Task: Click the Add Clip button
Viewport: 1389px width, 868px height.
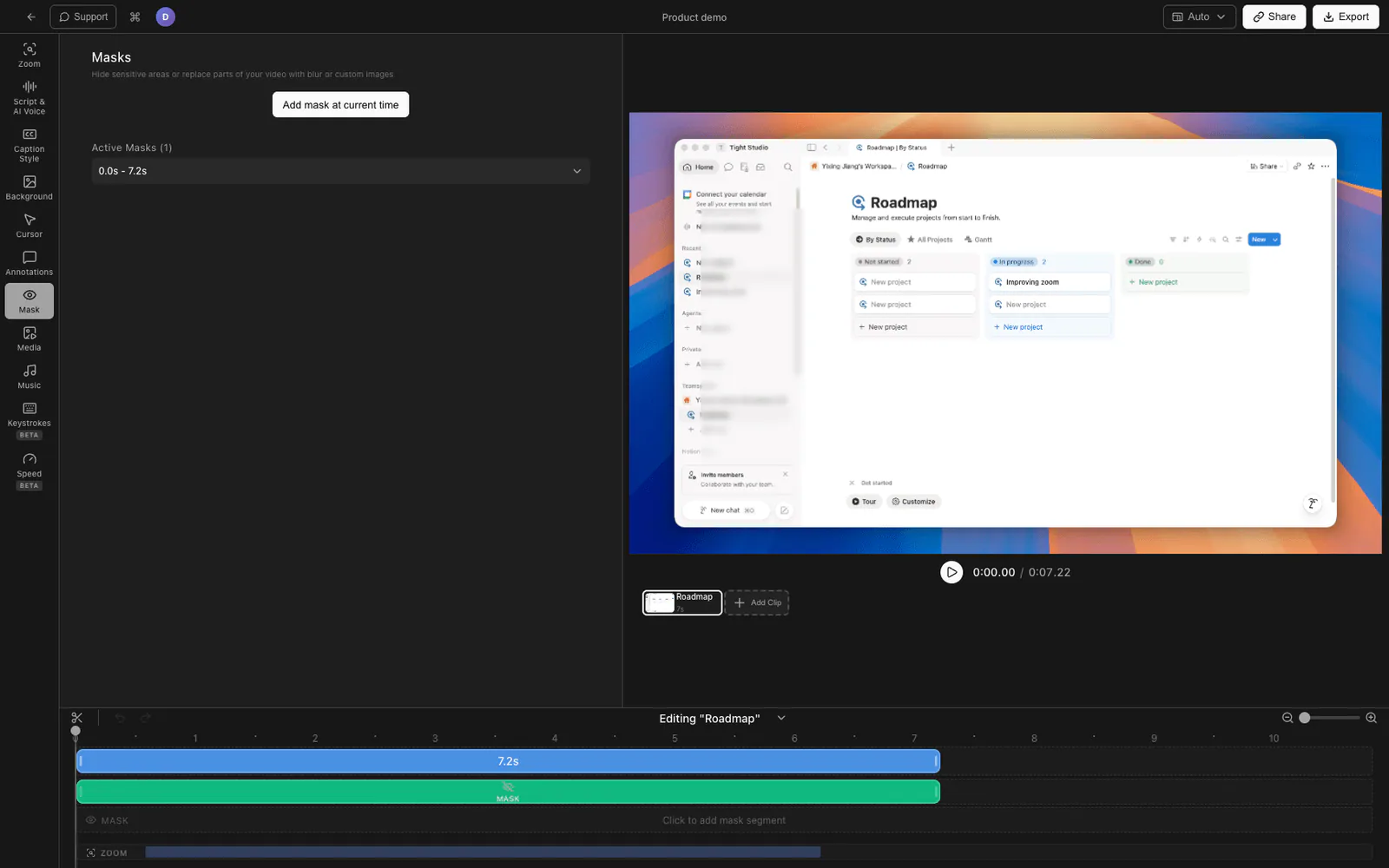Action: pos(757,602)
